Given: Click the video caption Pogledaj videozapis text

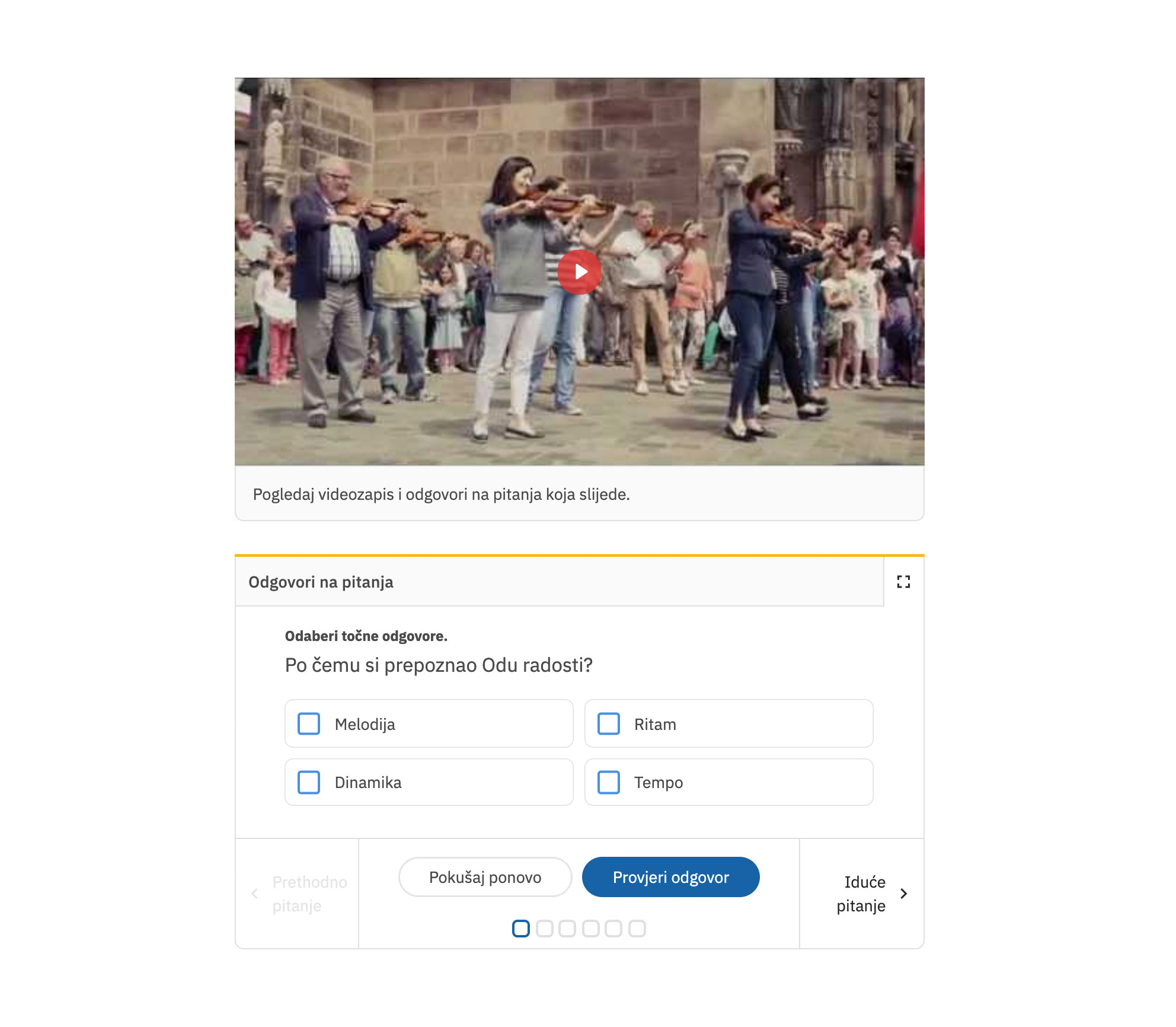Looking at the screenshot, I should coord(441,495).
